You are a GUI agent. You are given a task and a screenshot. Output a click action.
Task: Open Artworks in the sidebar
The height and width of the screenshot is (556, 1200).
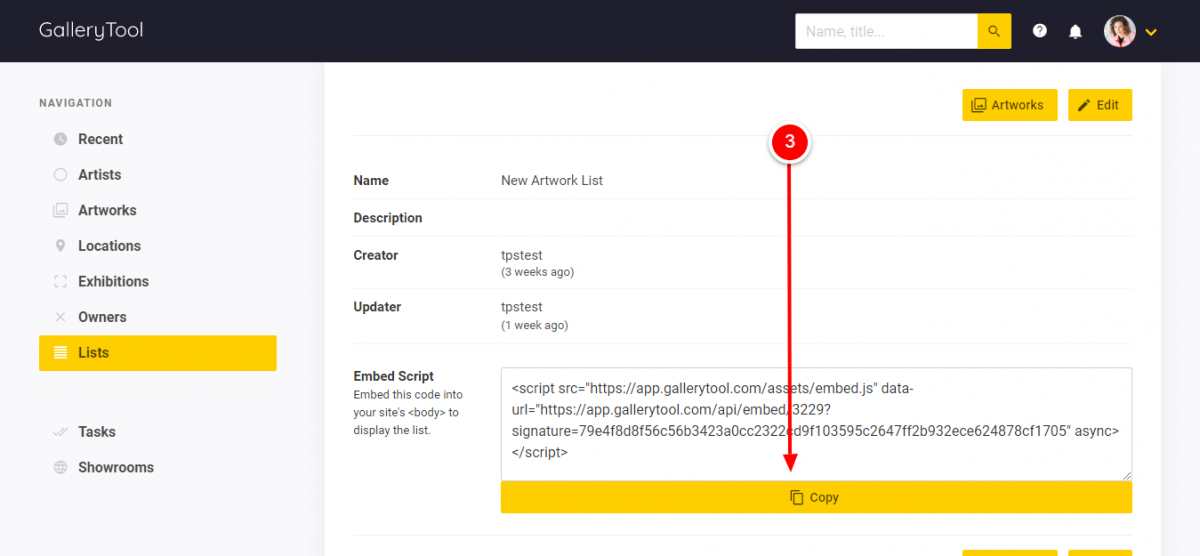(x=107, y=210)
